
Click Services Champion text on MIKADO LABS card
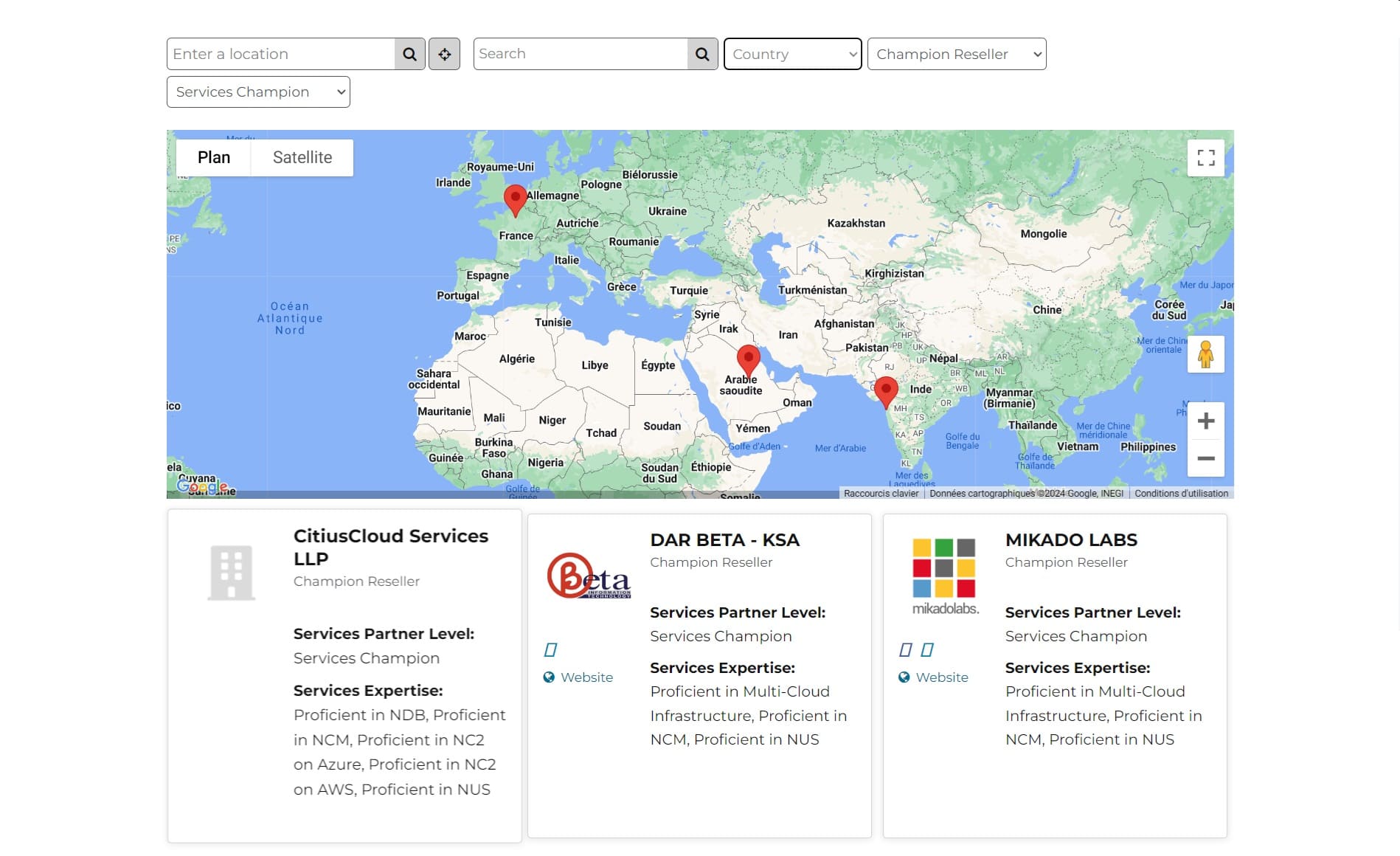click(x=1076, y=636)
